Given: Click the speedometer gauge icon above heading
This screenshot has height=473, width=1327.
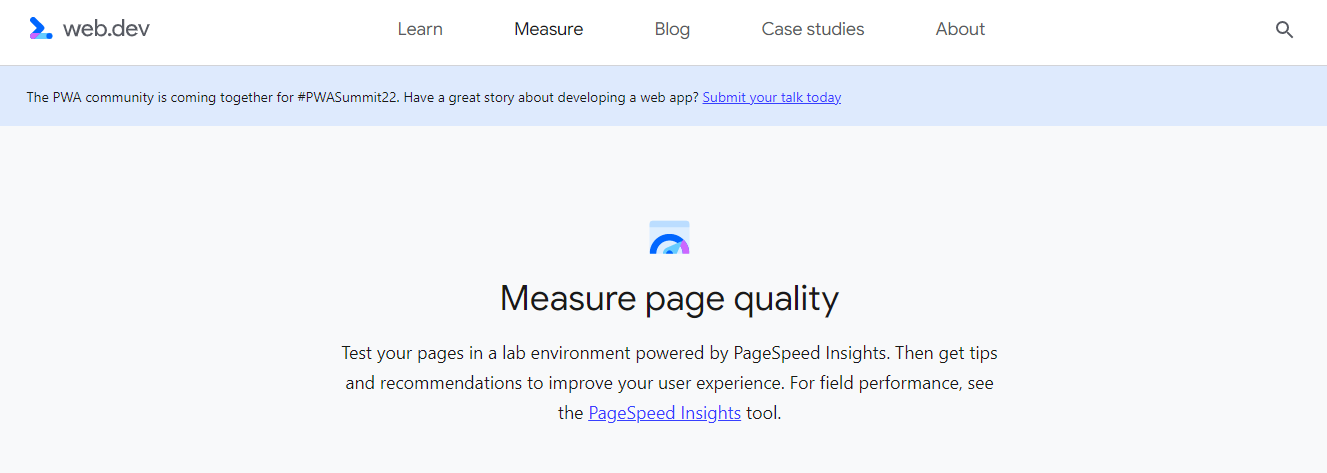Looking at the screenshot, I should point(669,237).
